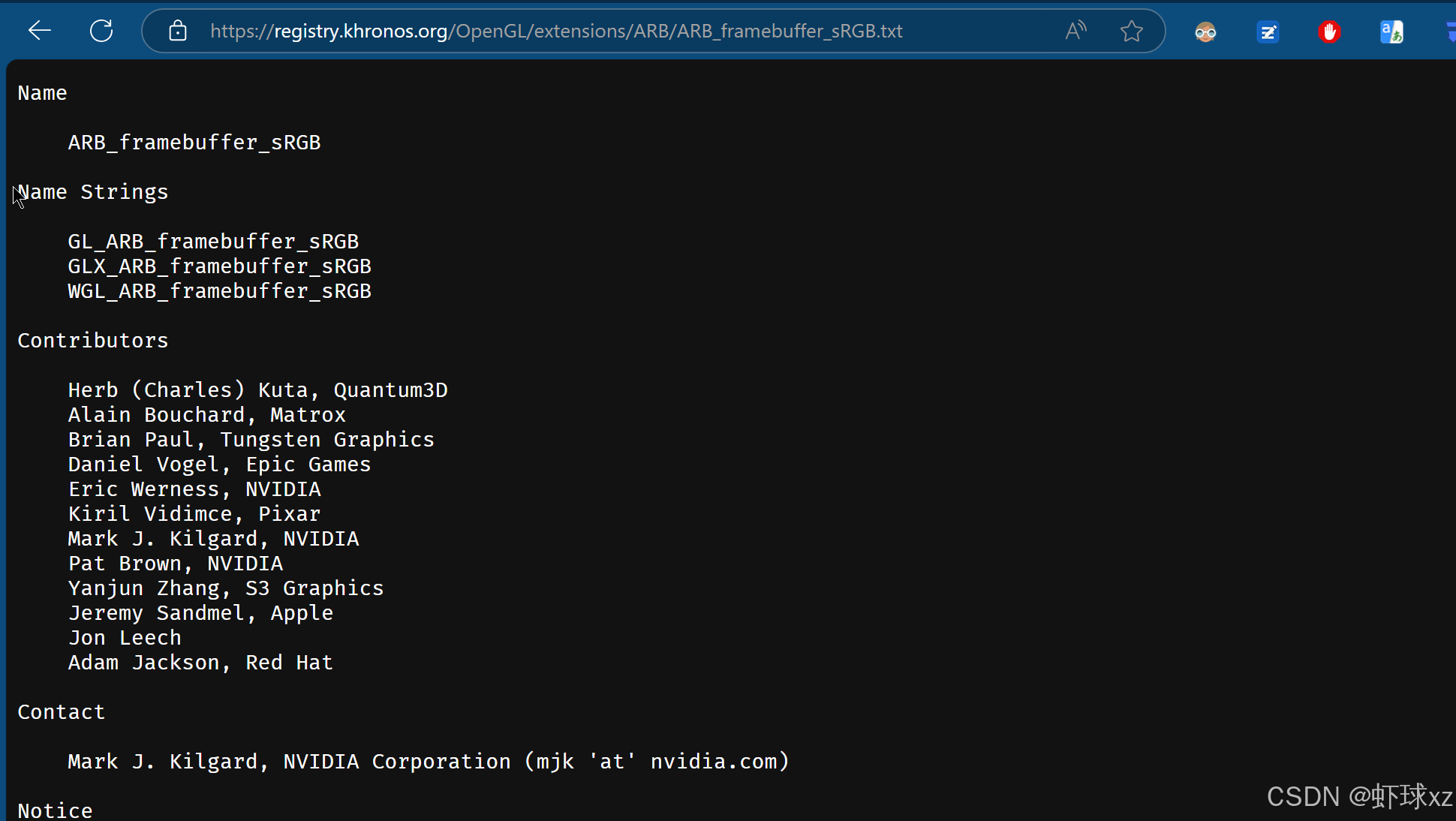The image size is (1456, 821).
Task: Open the blue note-writing extension icon
Action: [1268, 32]
